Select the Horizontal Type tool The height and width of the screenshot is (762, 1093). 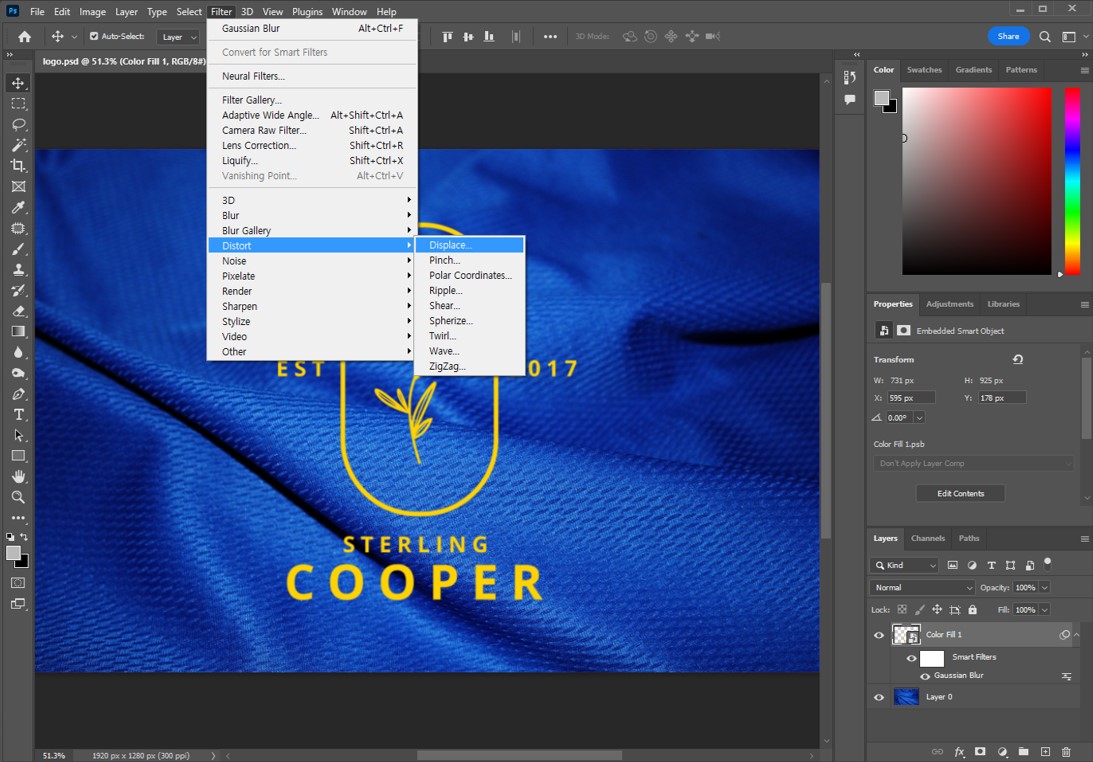click(x=18, y=415)
